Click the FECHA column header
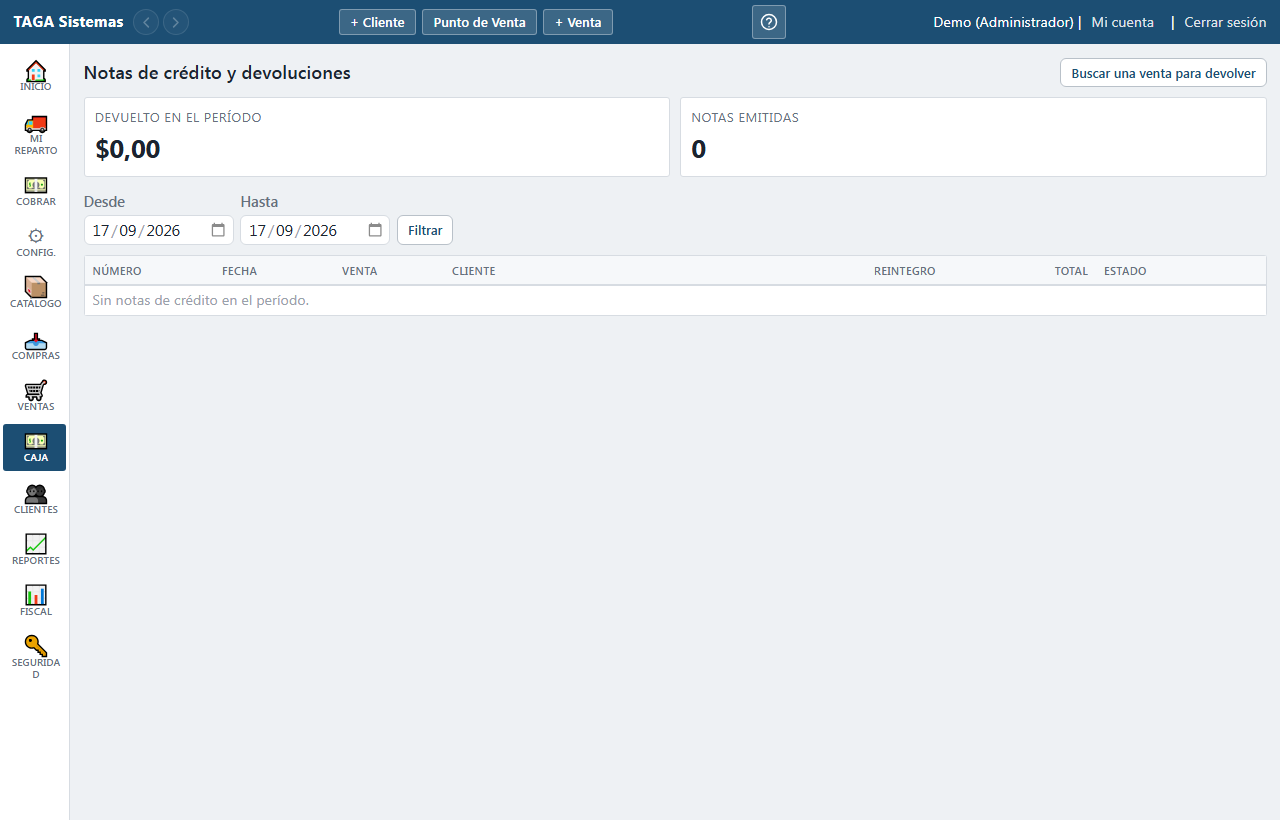1280x820 pixels. coord(239,271)
